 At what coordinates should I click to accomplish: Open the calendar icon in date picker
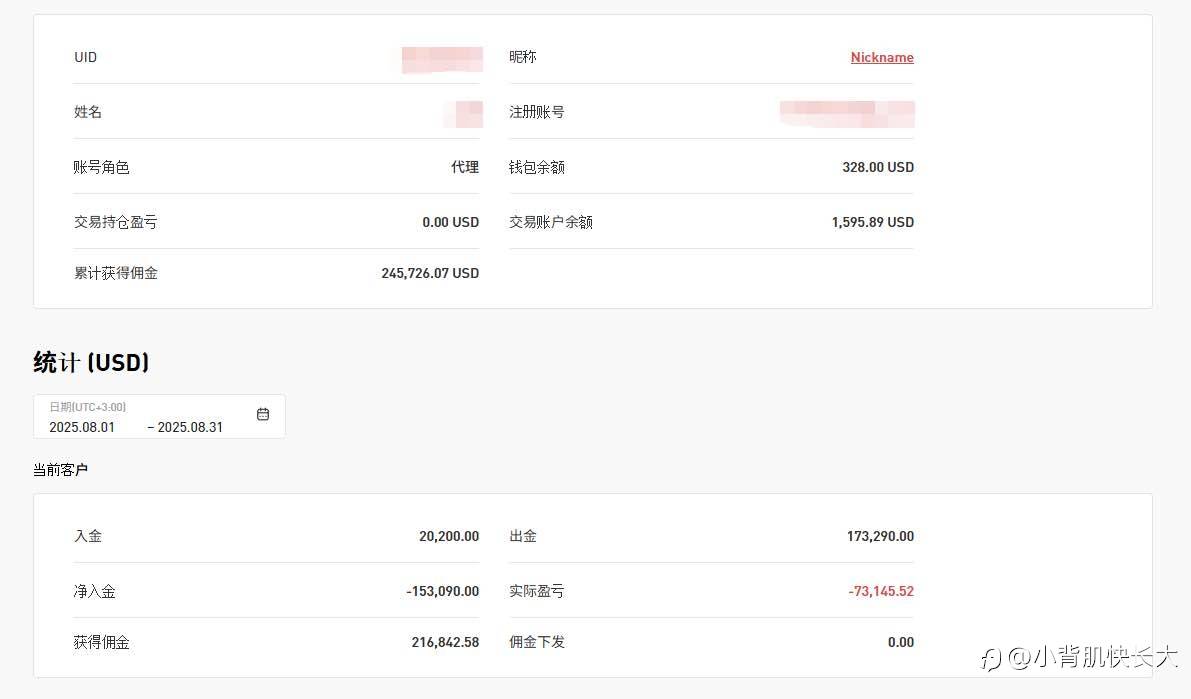tap(263, 414)
